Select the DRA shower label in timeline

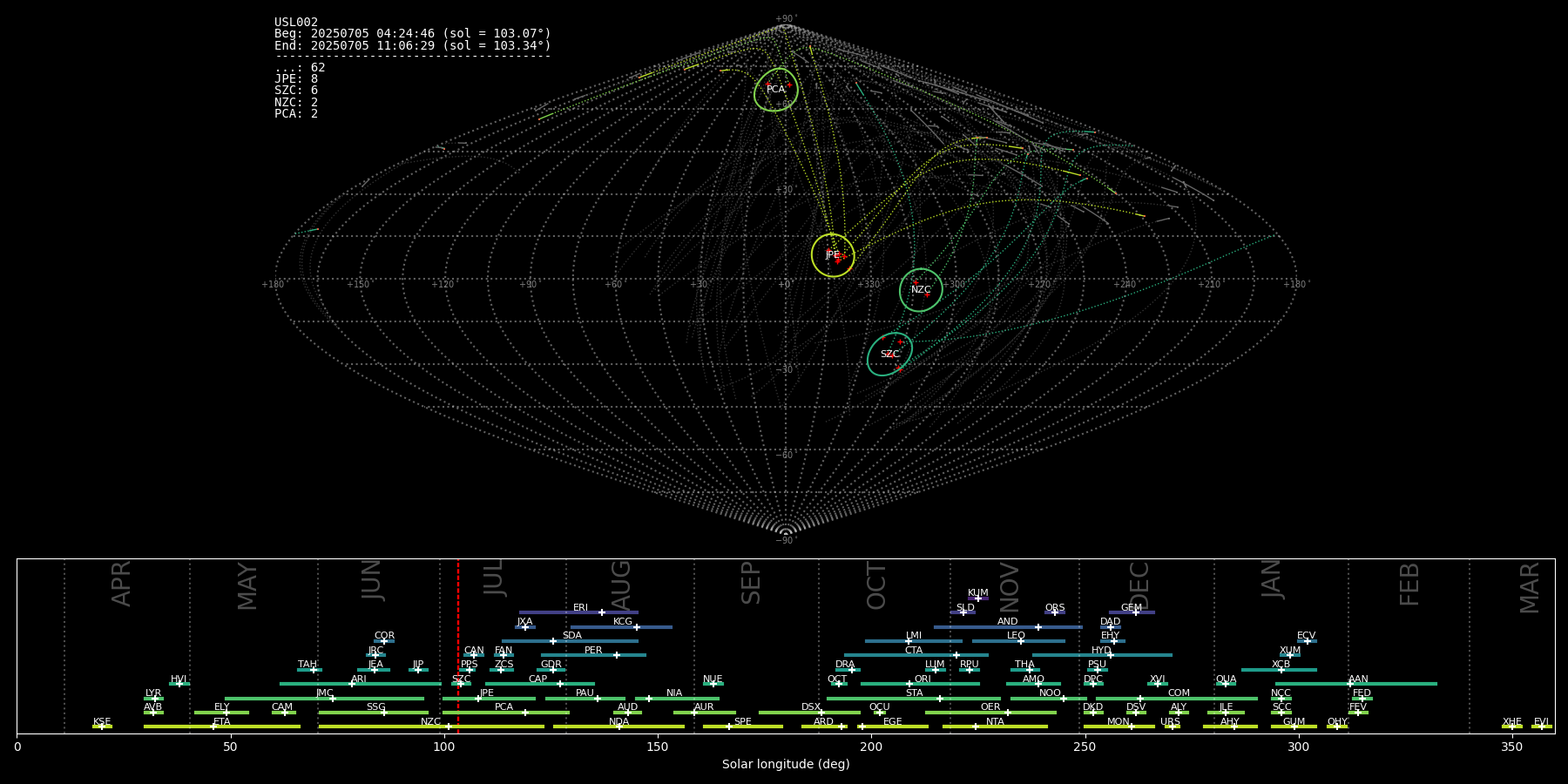pyautogui.click(x=845, y=665)
